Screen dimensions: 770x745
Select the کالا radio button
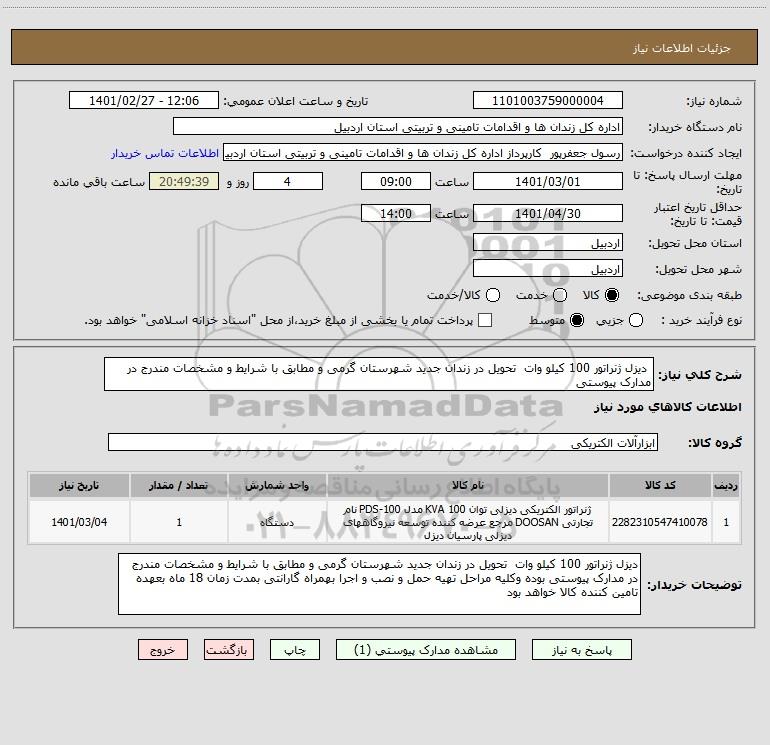point(612,295)
